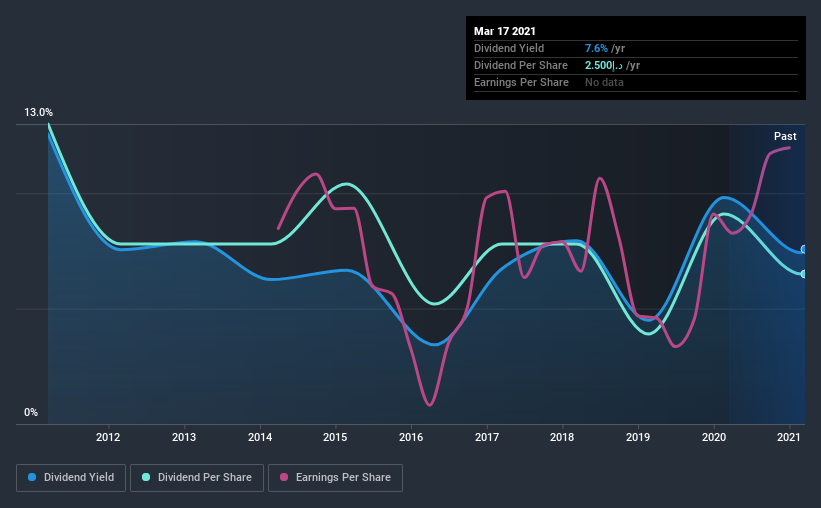
Task: Click the 2012 x-axis label
Action: point(108,437)
